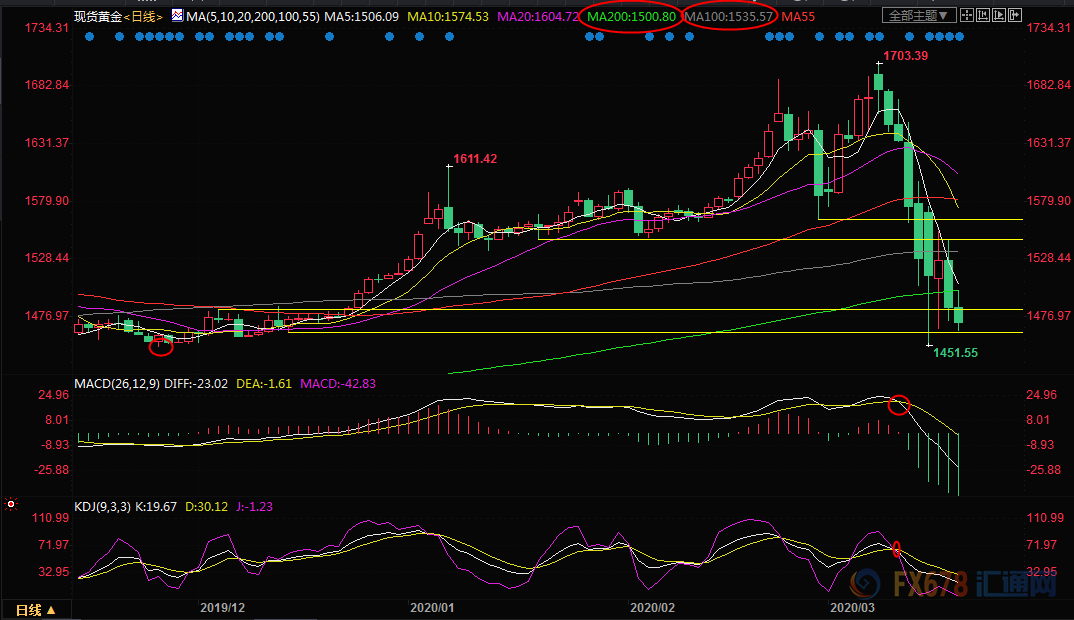Click the MA10:1574.53 yellow legend
Viewport: 1074px width, 620px height.
[448, 16]
